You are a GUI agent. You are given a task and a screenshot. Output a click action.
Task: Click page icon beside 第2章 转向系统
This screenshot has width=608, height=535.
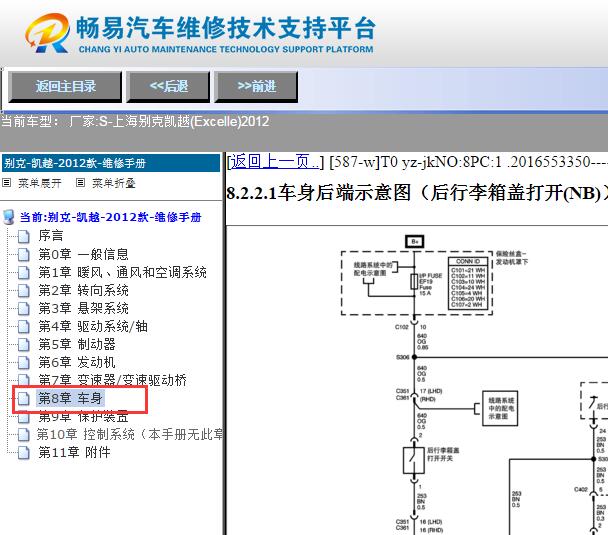point(24,290)
